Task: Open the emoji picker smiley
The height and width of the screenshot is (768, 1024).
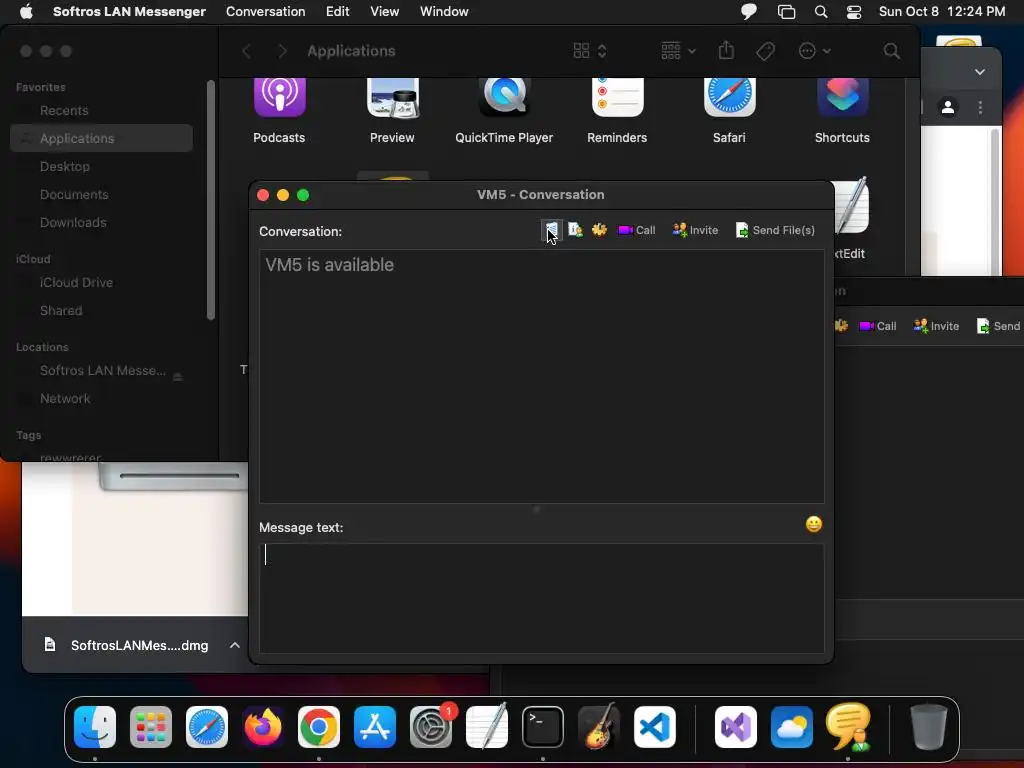Action: [814, 524]
